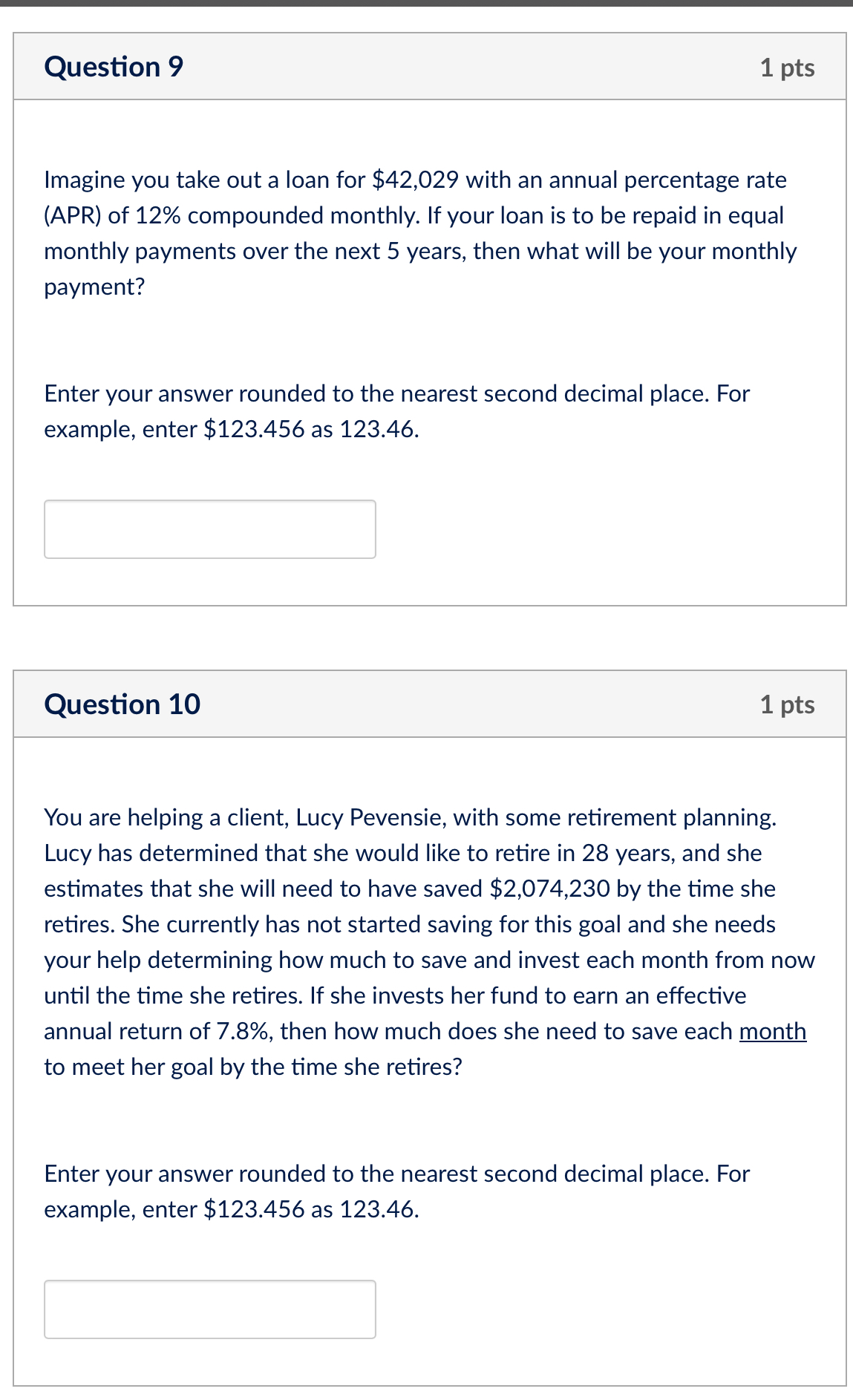Viewport: 853px width, 1400px height.
Task: Click the loan amount "$42,029" text
Action: [415, 178]
